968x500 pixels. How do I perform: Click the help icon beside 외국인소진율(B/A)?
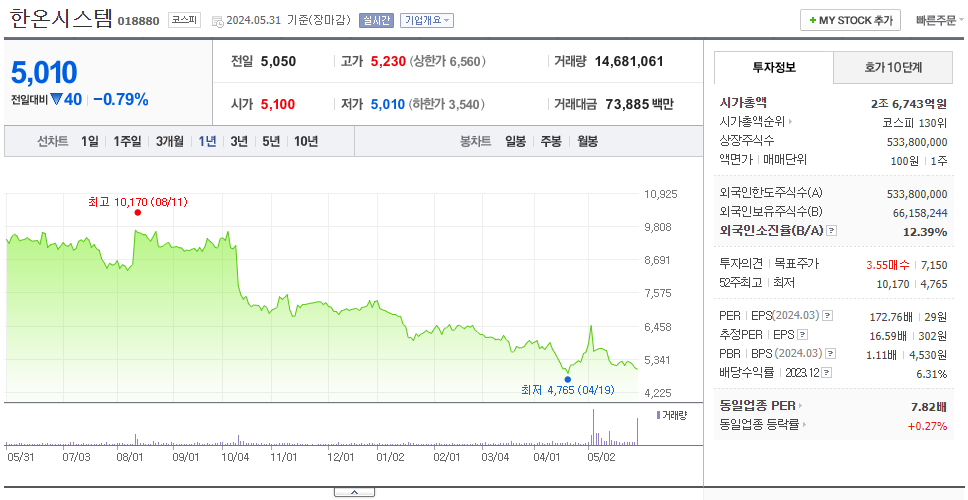click(x=832, y=230)
